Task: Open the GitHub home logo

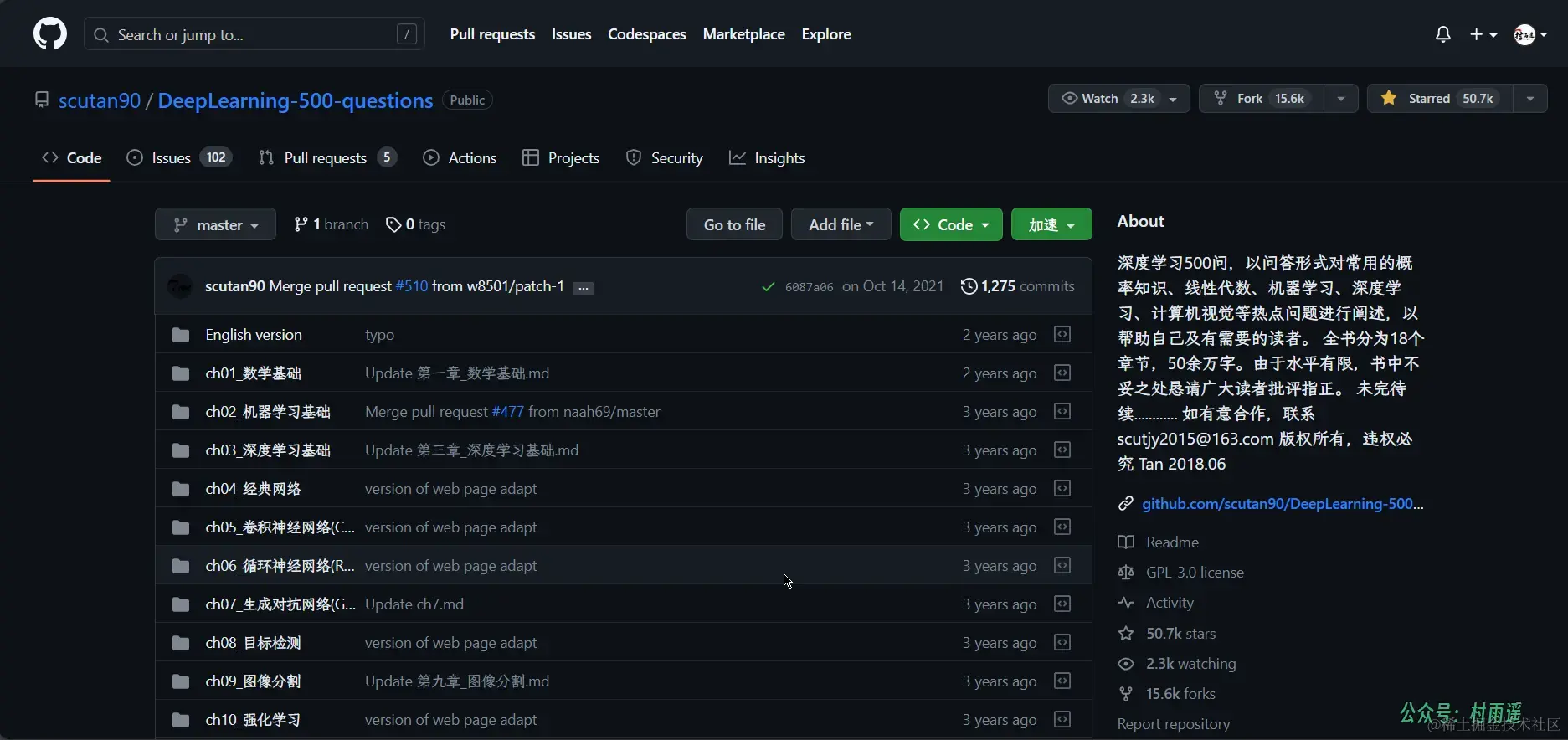Action: [50, 34]
